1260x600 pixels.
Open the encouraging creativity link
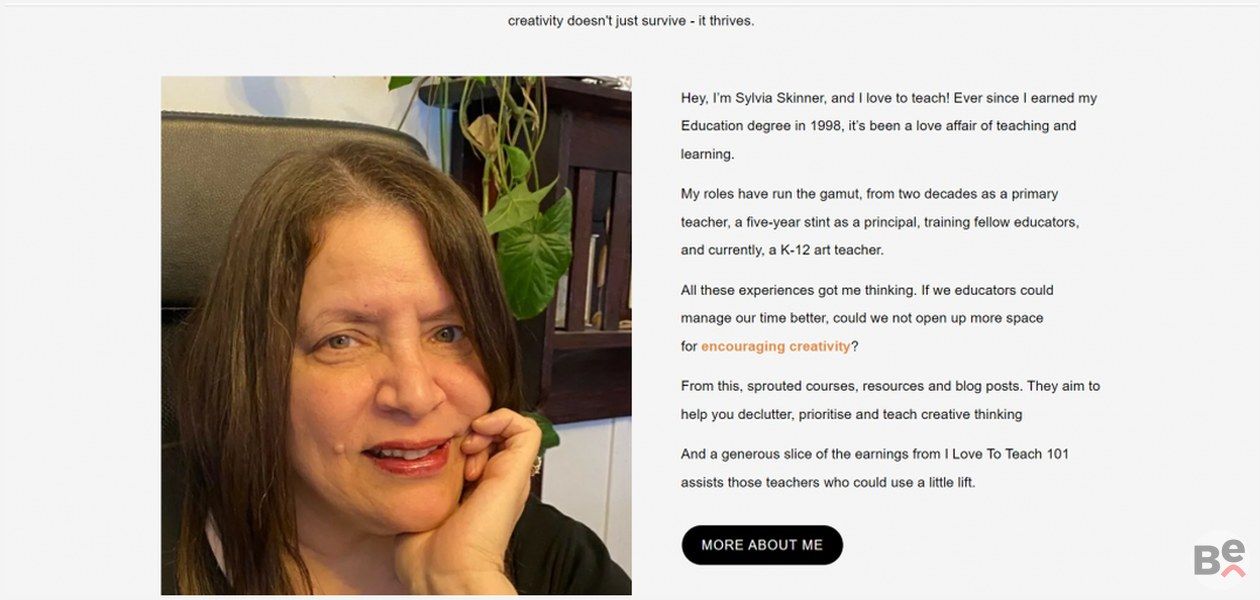click(x=775, y=346)
